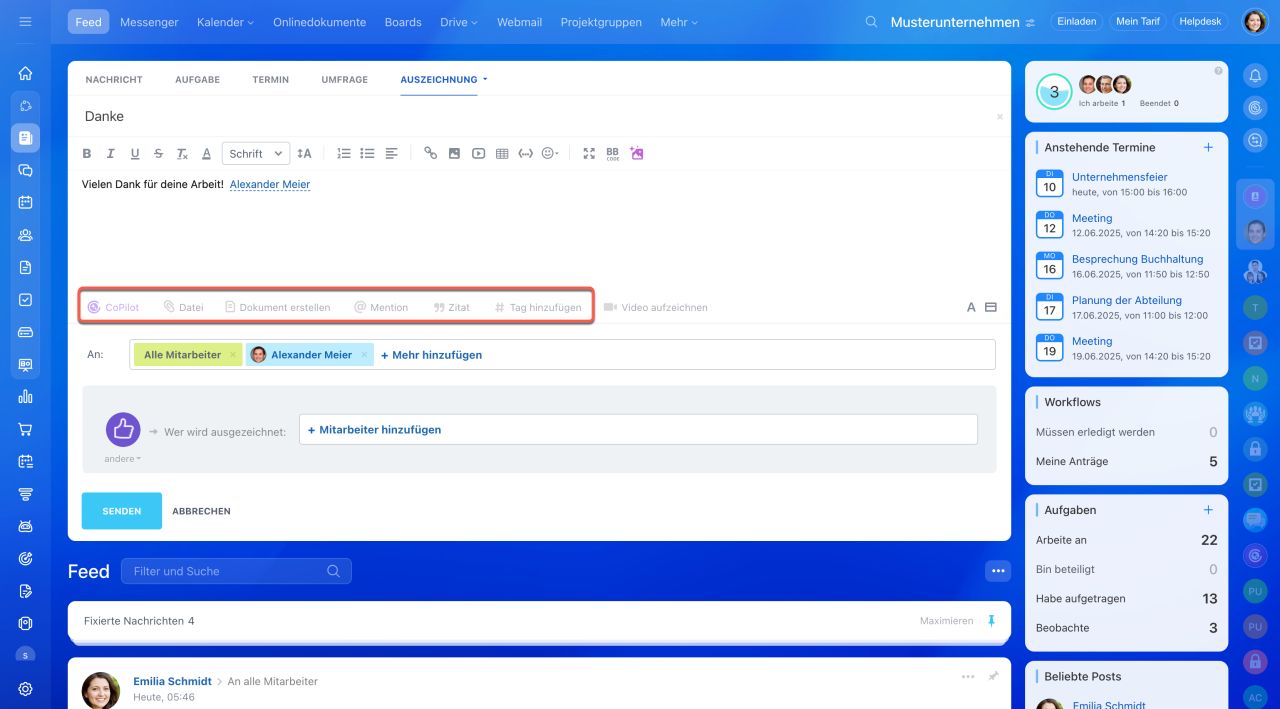Screen dimensions: 1280x709
Task: Insert a numbered list
Action: tap(344, 153)
